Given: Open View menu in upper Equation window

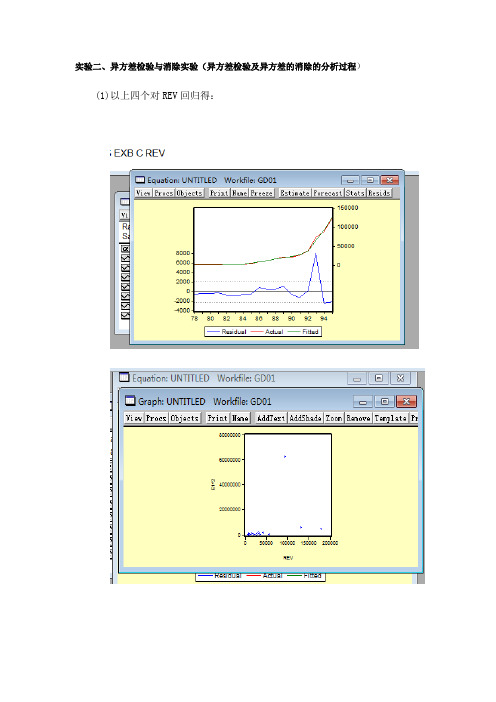Looking at the screenshot, I should click(144, 193).
